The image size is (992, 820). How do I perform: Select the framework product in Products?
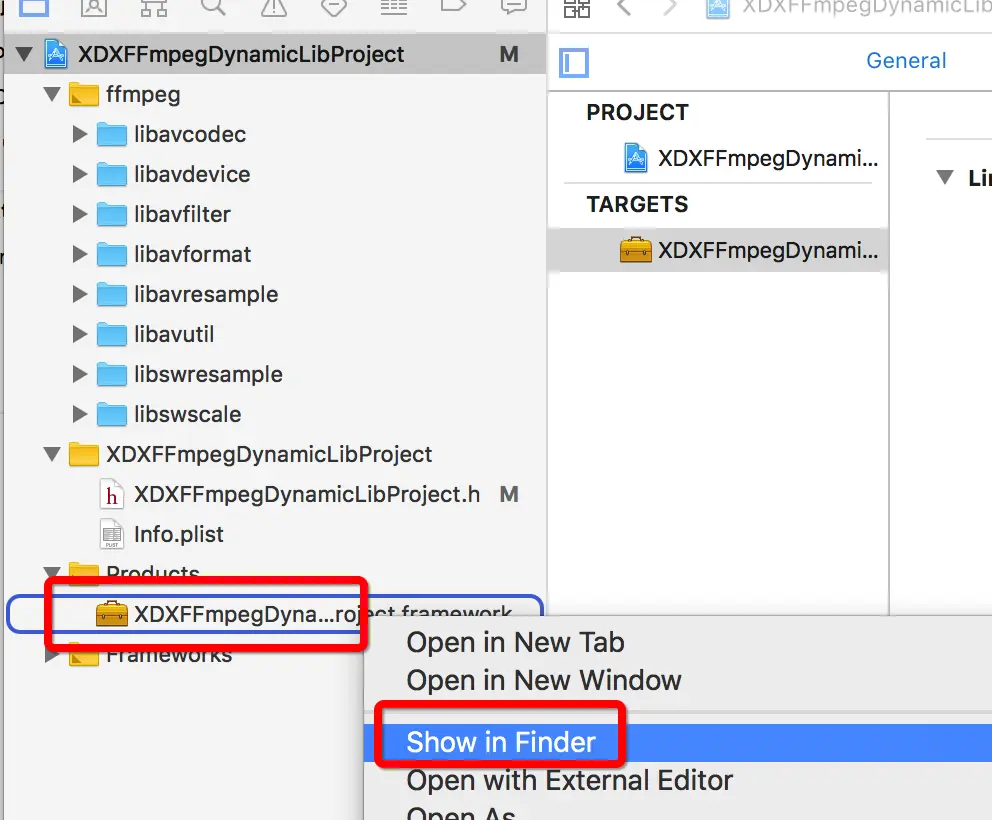click(275, 614)
